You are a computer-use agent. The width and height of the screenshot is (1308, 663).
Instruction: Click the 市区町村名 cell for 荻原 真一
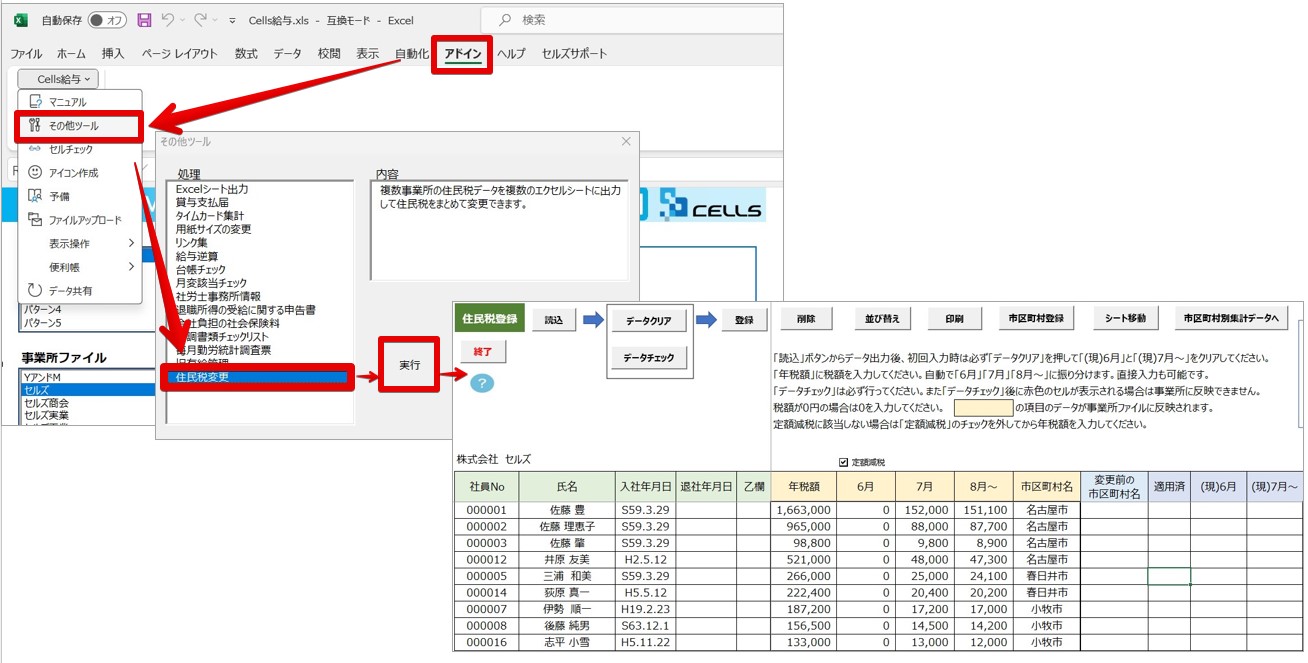click(x=1046, y=593)
